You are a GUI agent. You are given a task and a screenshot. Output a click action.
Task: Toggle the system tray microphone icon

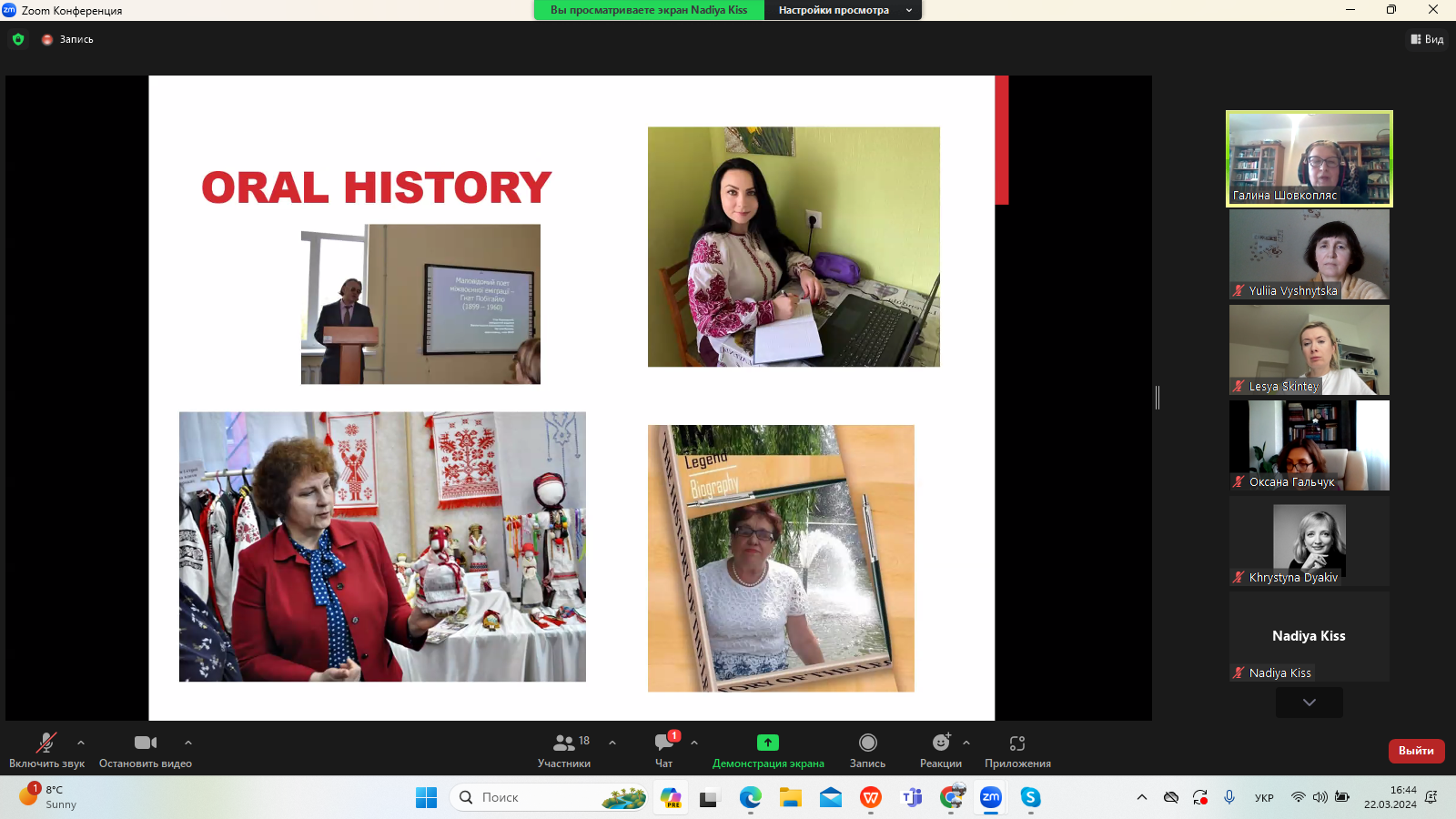(1229, 797)
